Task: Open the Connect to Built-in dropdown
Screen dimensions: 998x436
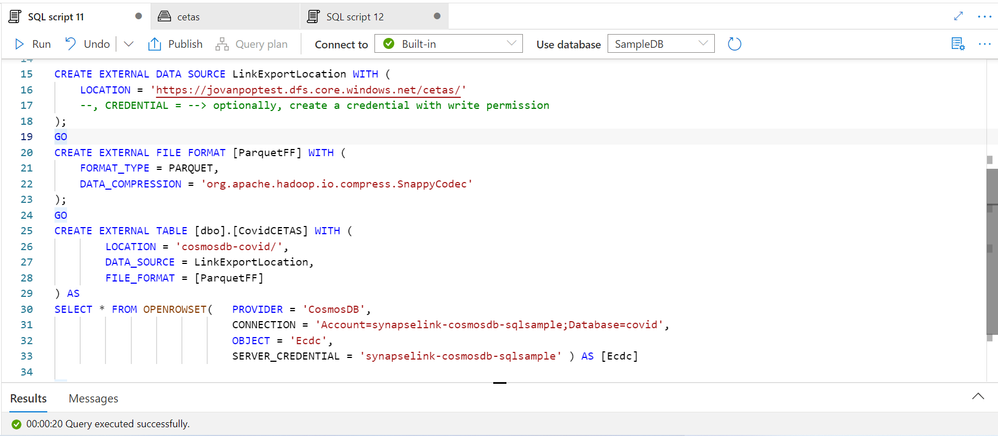Action: (449, 44)
